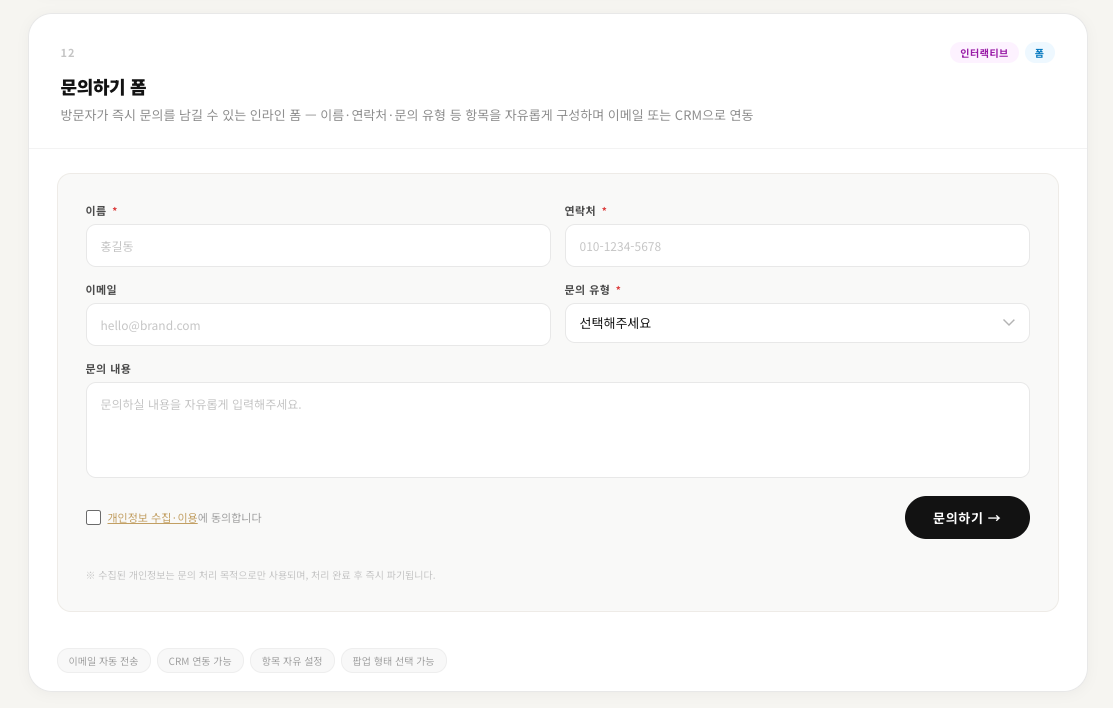This screenshot has width=1113, height=708.
Task: Click the arrow icon inside 문의하기 button
Action: tap(994, 518)
